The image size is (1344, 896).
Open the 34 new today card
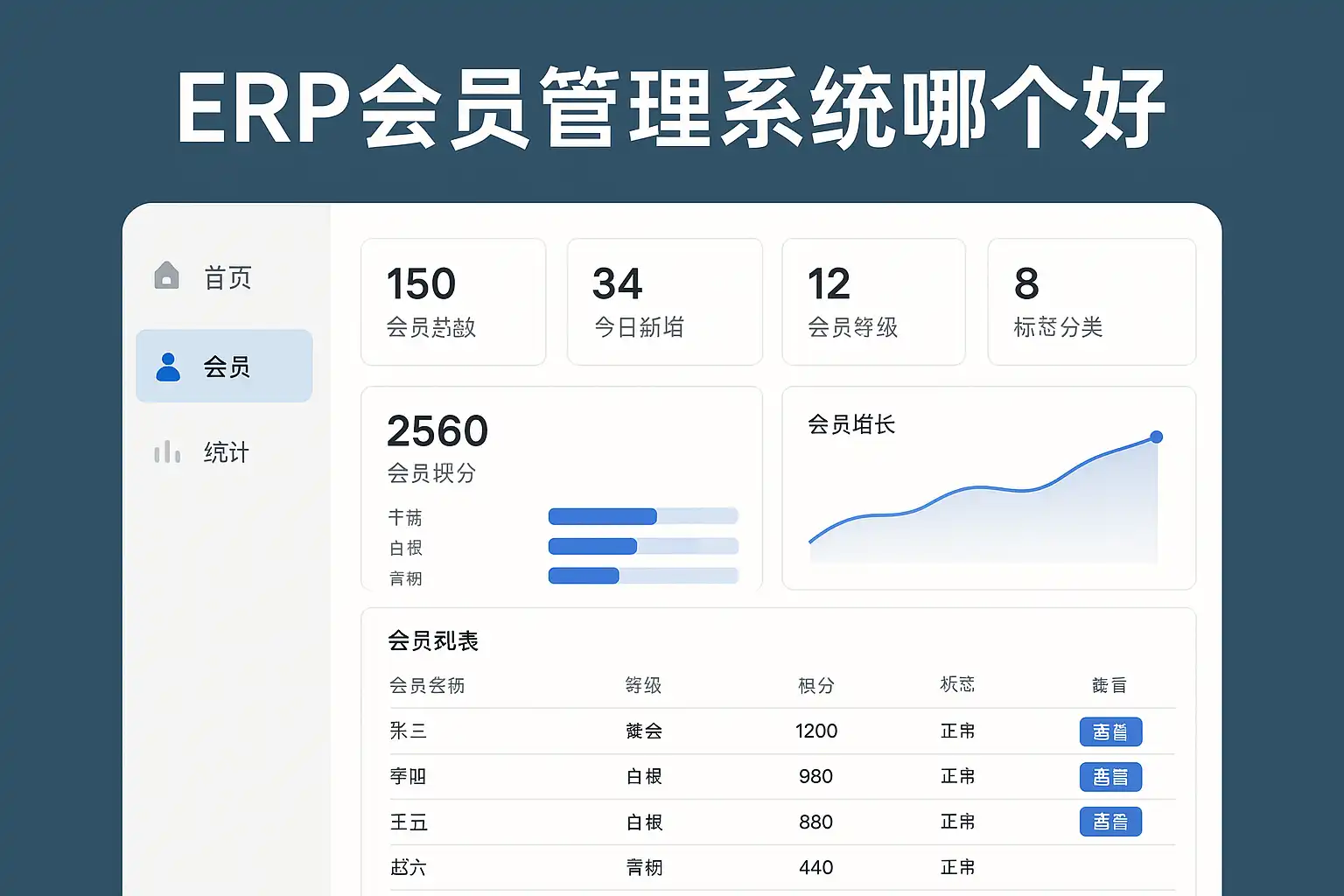tap(664, 302)
